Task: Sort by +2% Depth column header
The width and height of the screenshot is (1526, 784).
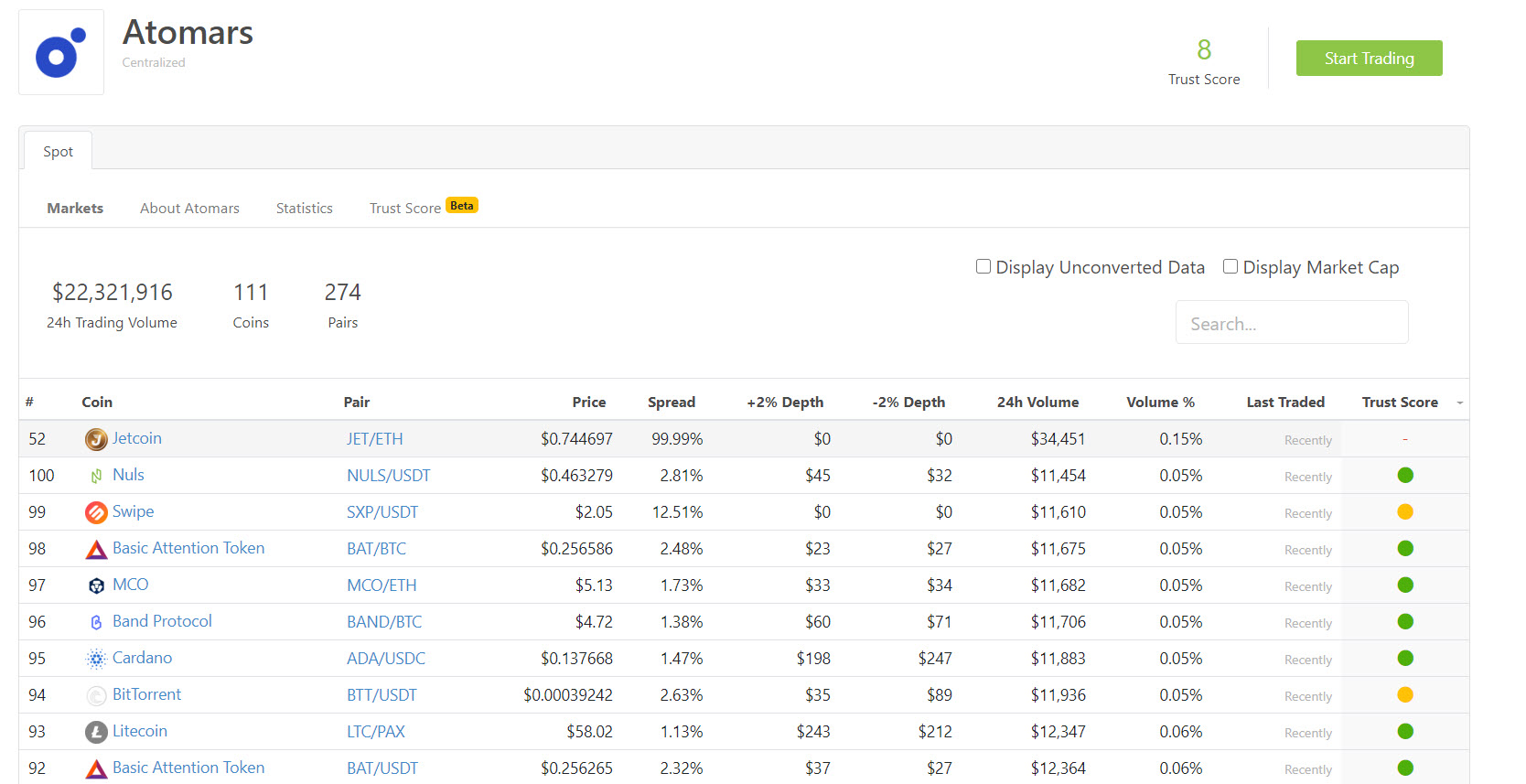Action: point(785,403)
